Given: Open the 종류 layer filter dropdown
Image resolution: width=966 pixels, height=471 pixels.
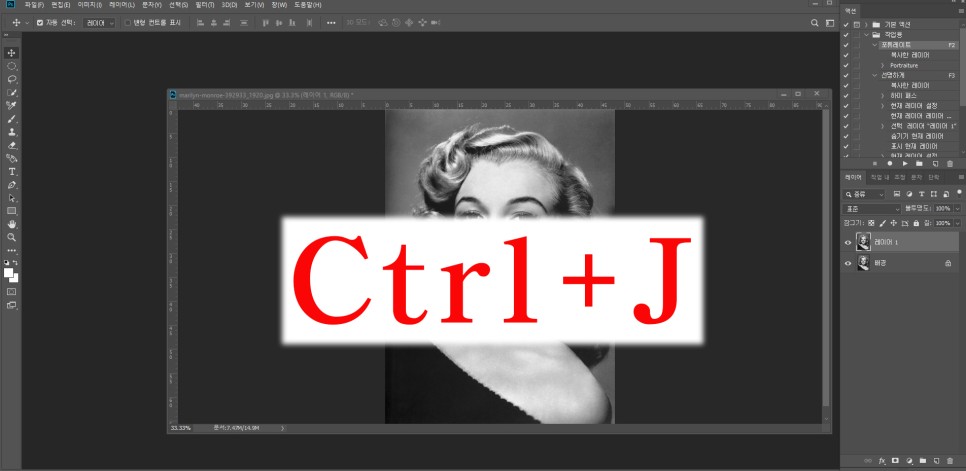Looking at the screenshot, I should point(864,194).
